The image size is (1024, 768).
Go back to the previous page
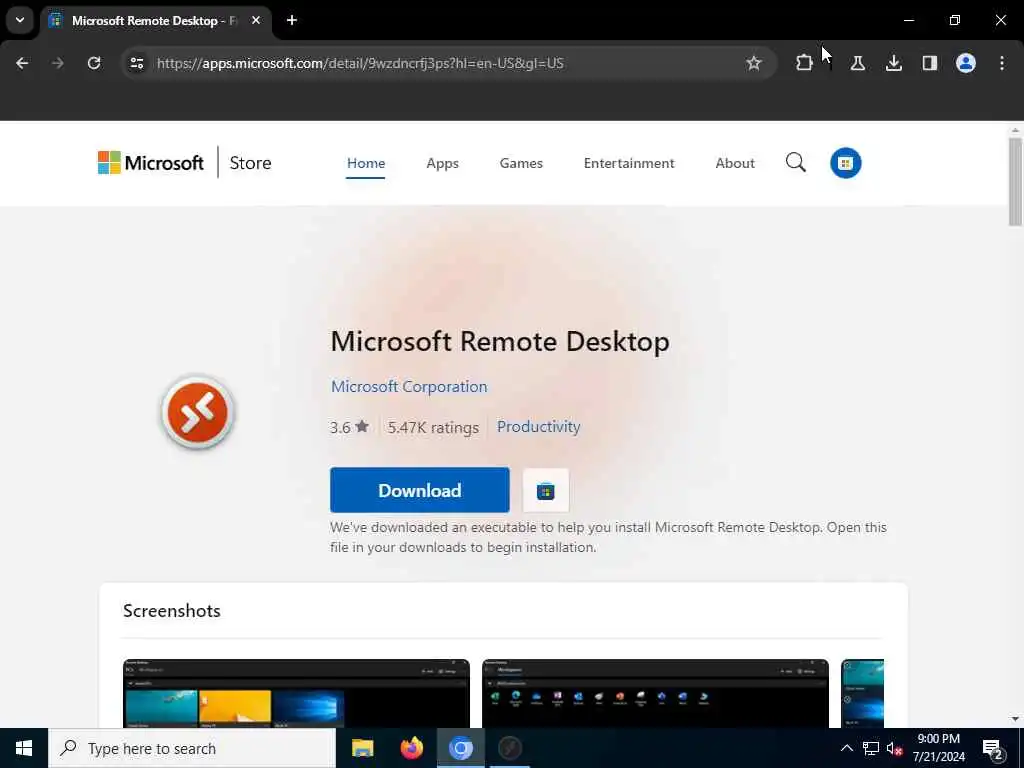pyautogui.click(x=22, y=63)
